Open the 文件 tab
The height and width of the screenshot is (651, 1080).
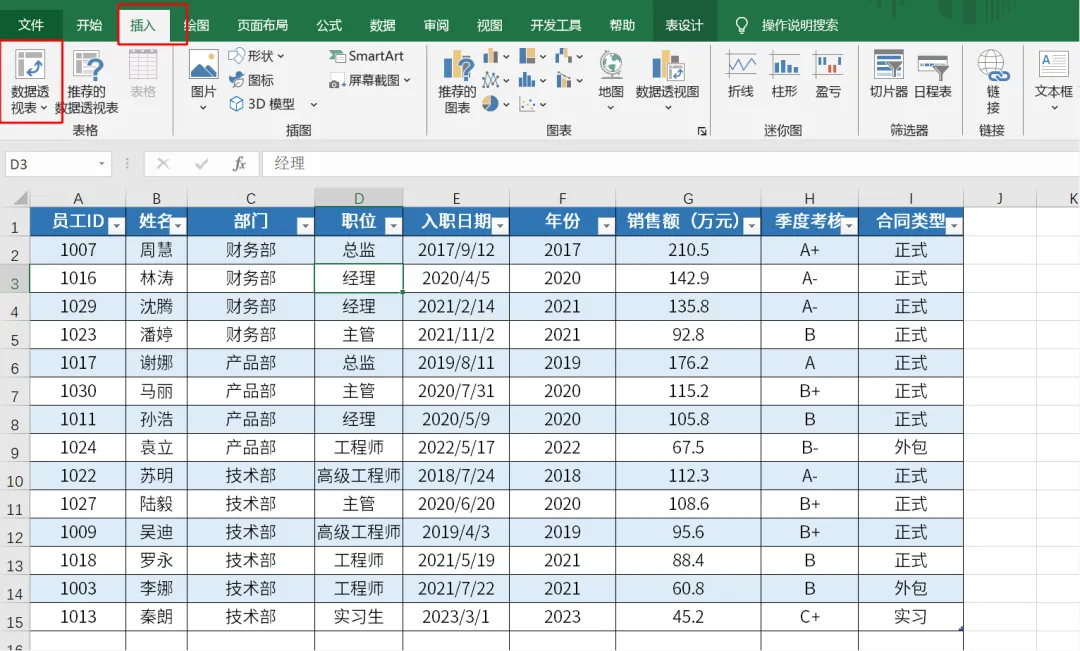(30, 25)
